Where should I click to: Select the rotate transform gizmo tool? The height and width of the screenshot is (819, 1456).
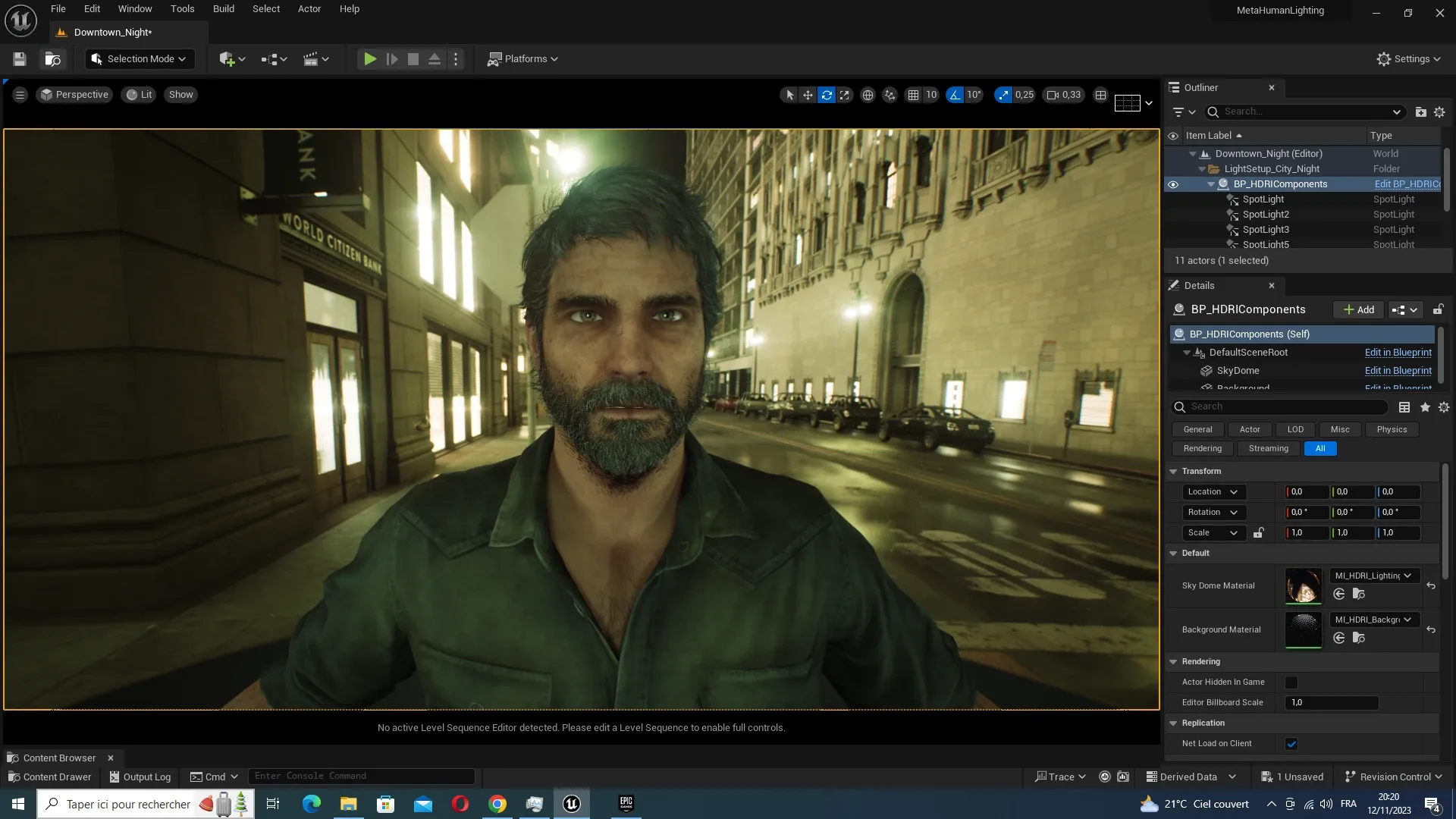pyautogui.click(x=827, y=95)
